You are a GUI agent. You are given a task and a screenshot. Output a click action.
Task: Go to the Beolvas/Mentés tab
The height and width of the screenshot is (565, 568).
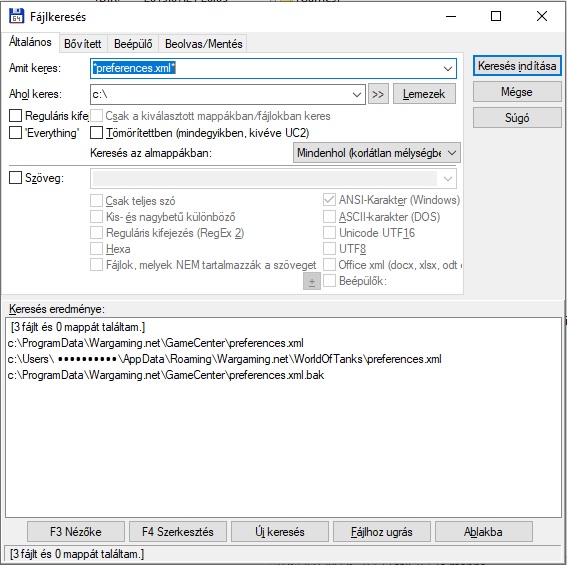[203, 44]
